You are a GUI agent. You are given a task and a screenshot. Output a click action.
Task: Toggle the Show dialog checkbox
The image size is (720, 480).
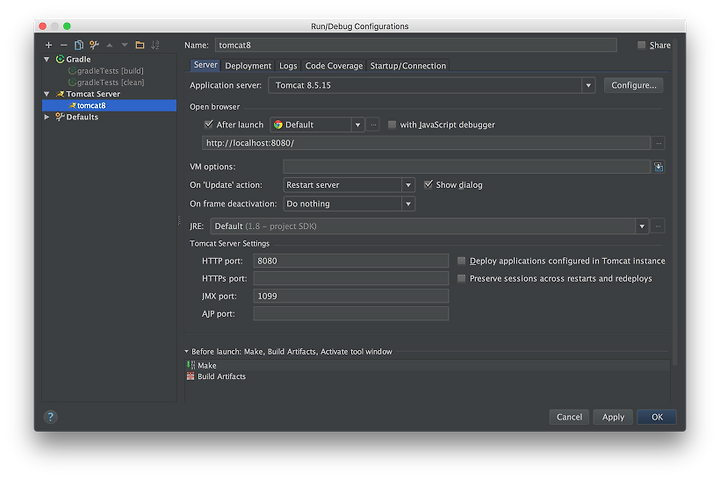click(428, 185)
